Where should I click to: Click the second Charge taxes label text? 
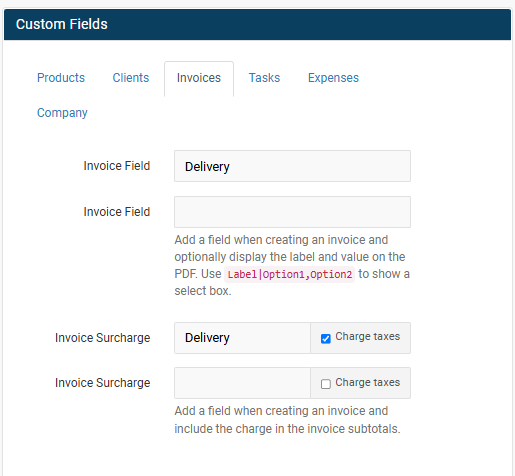point(367,382)
